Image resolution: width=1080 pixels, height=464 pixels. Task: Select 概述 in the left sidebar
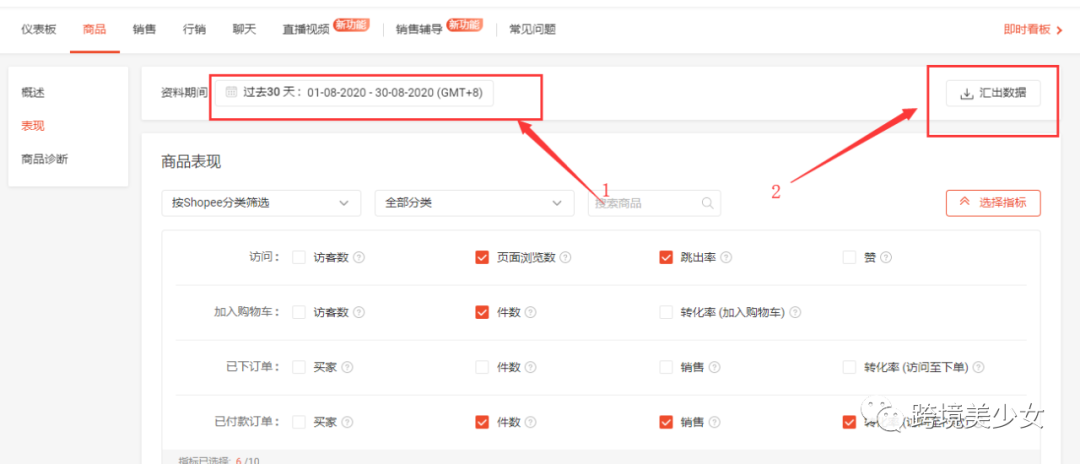pos(33,92)
